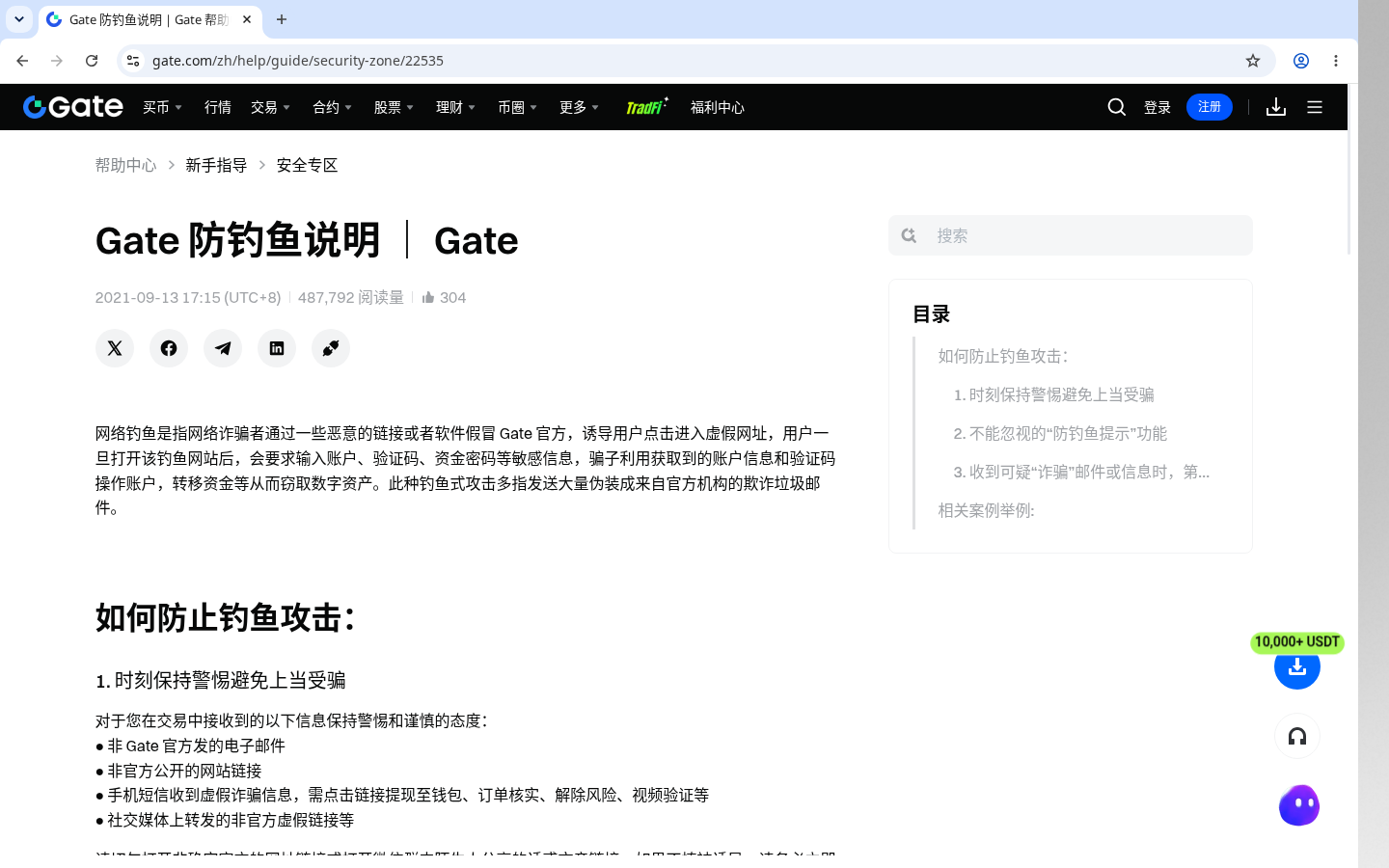Open 福利中心 in the navigation
This screenshot has width=1389, height=868.
point(718,107)
